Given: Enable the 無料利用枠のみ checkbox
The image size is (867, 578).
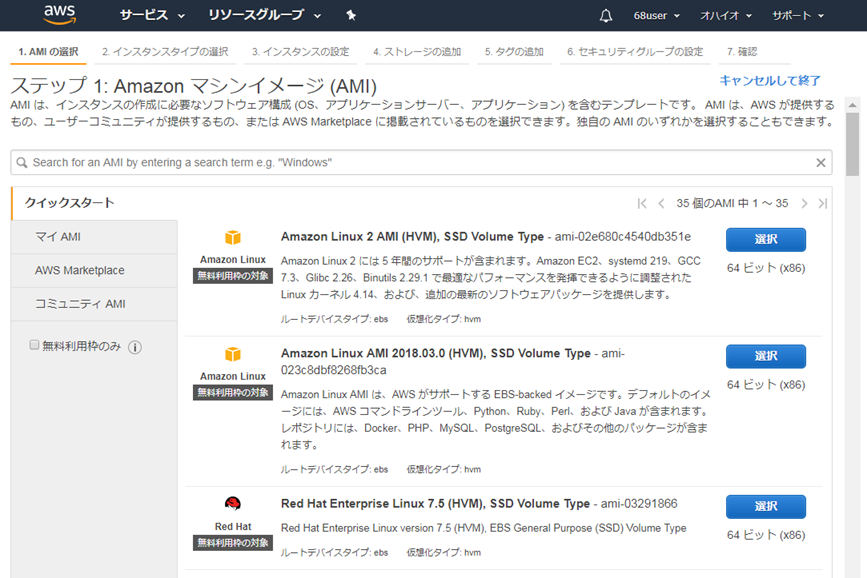Looking at the screenshot, I should pyautogui.click(x=34, y=345).
